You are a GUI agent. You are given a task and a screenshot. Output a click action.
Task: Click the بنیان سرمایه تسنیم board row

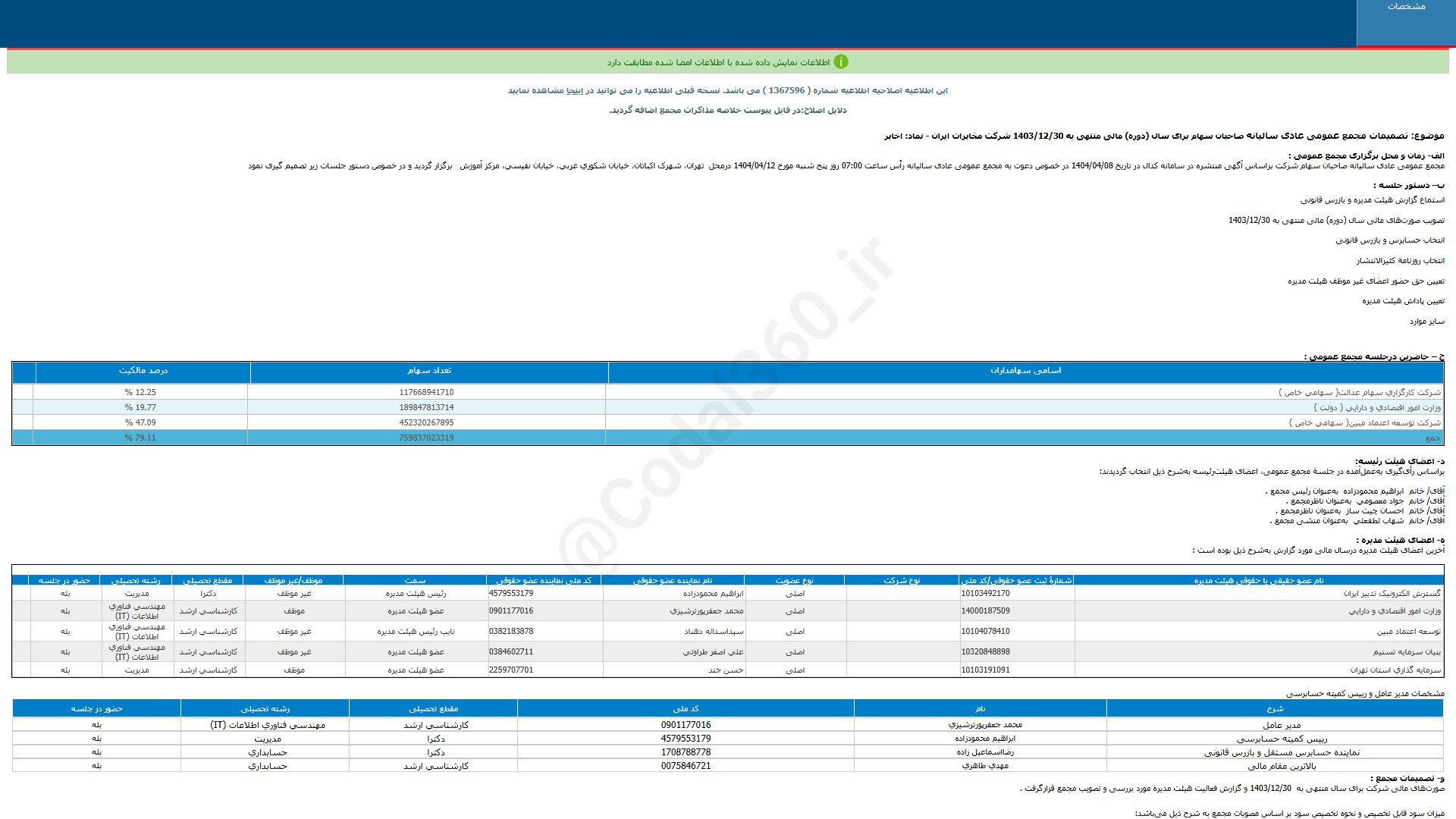(728, 652)
